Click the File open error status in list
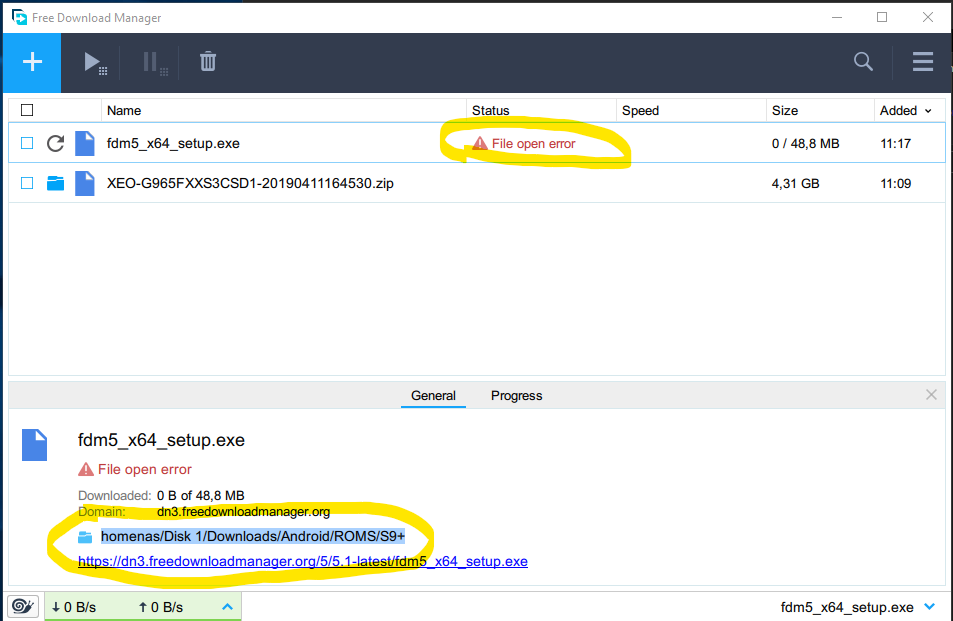The image size is (953, 621). pyautogui.click(x=524, y=143)
